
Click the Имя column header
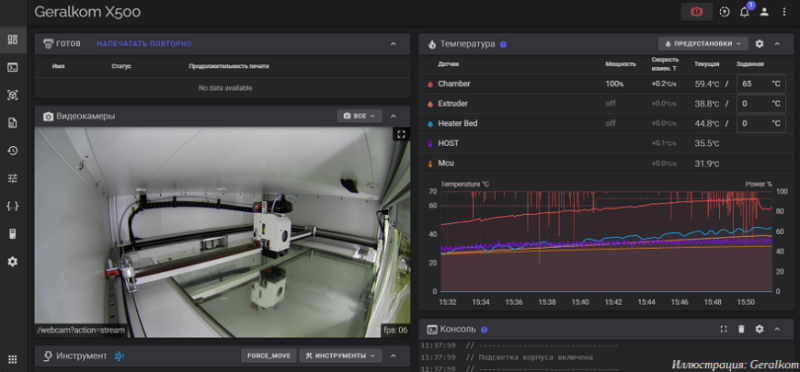[58, 66]
